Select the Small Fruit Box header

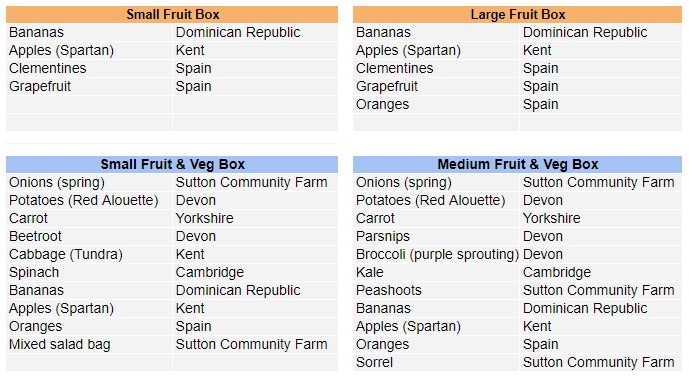172,14
